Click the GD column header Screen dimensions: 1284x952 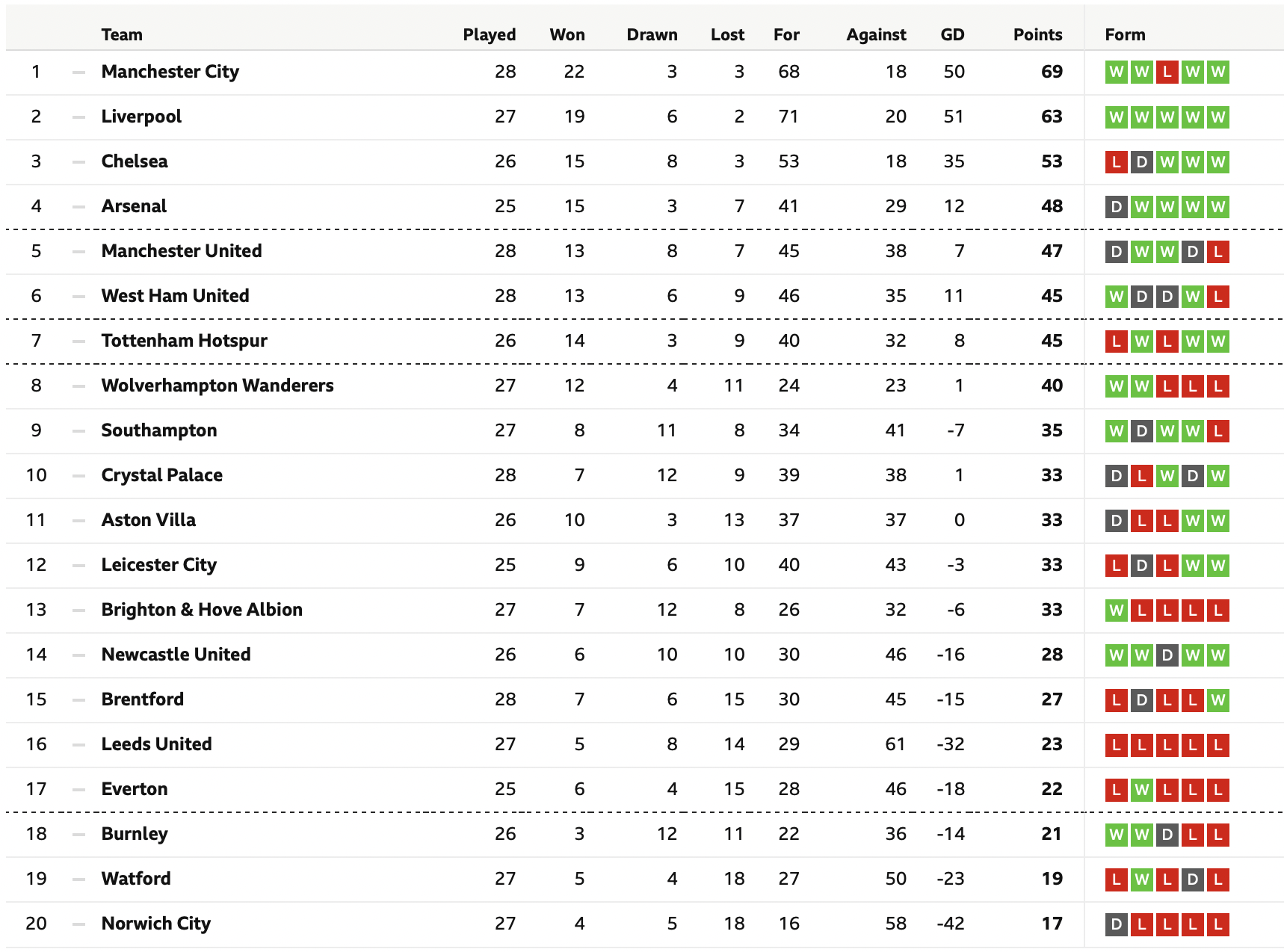[x=952, y=34]
